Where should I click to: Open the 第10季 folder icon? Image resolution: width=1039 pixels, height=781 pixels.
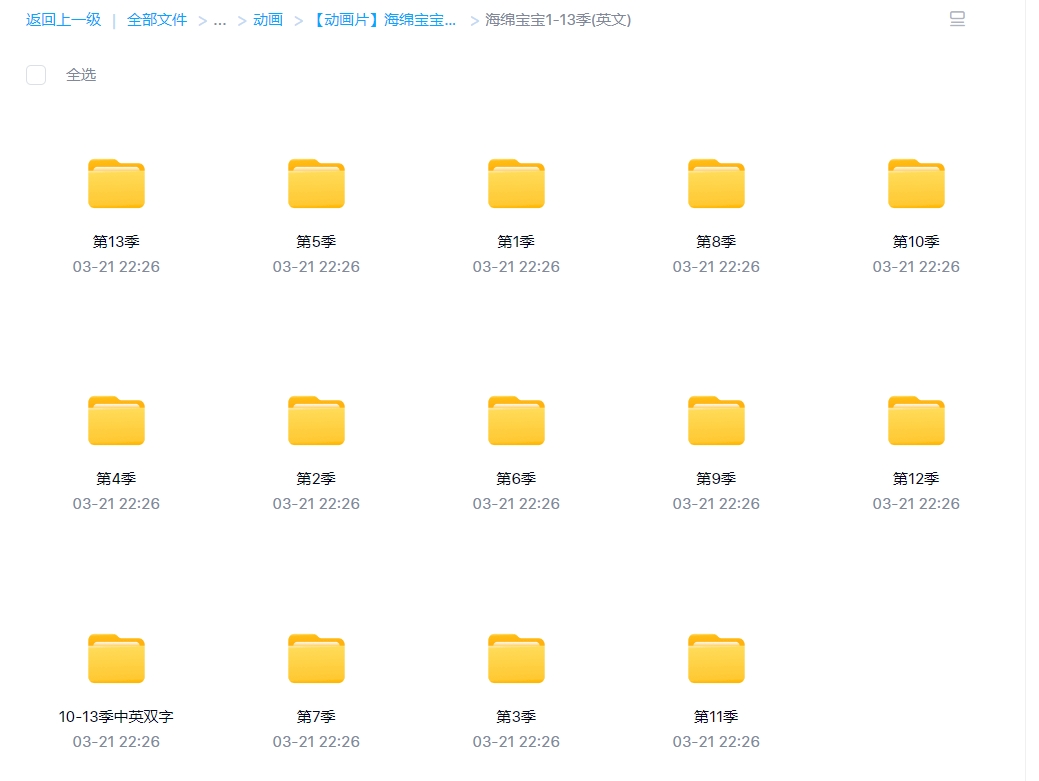pyautogui.click(x=916, y=184)
